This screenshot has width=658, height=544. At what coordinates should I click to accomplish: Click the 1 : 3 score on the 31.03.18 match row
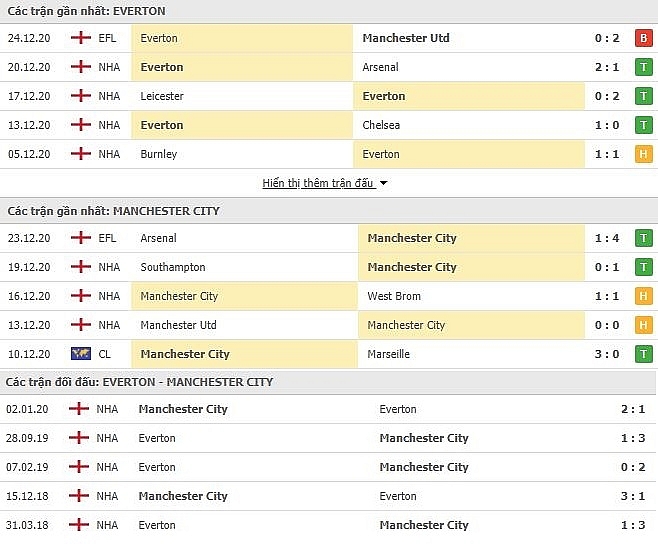click(633, 525)
